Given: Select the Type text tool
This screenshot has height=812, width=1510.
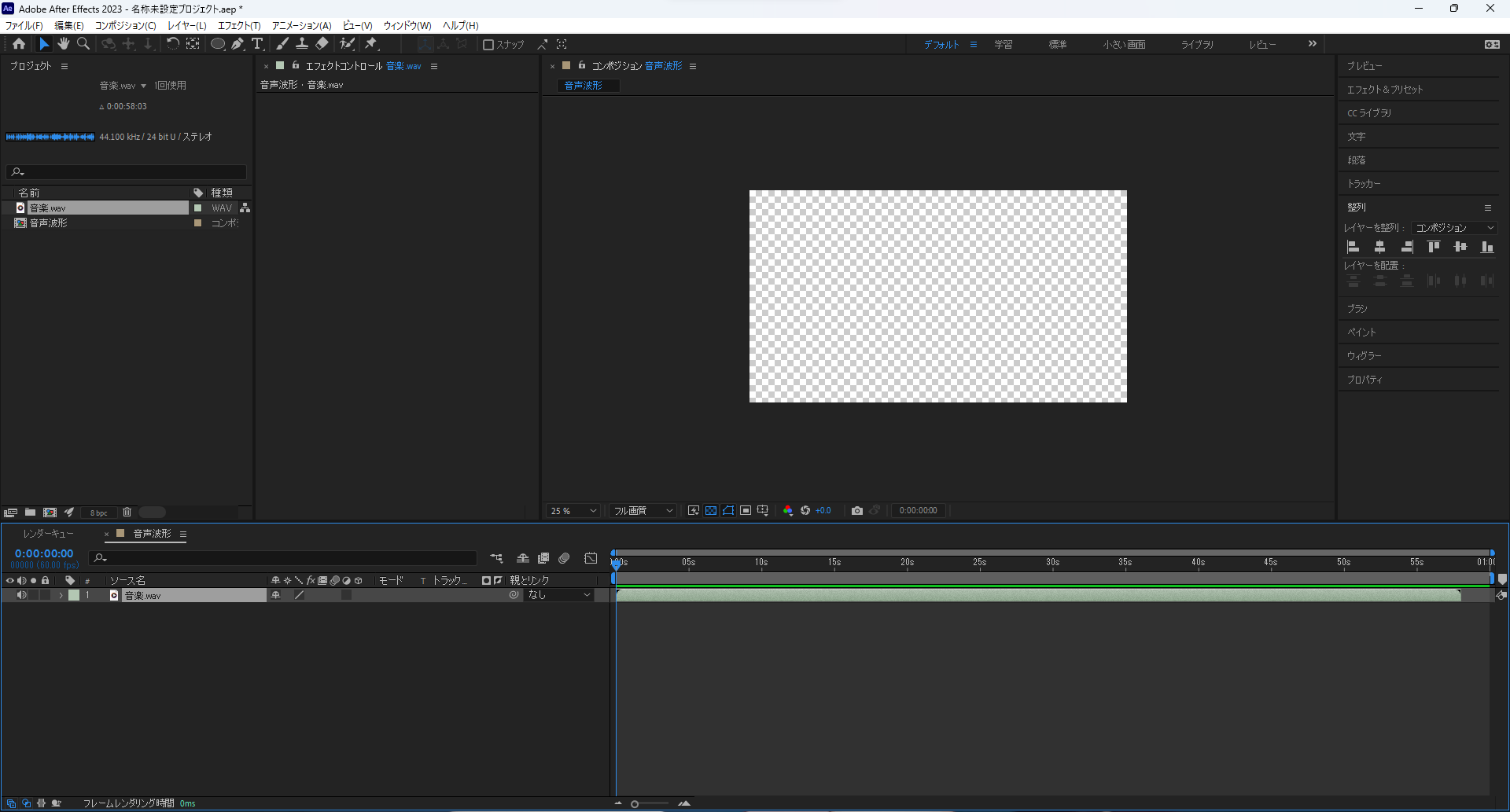Looking at the screenshot, I should pyautogui.click(x=257, y=44).
